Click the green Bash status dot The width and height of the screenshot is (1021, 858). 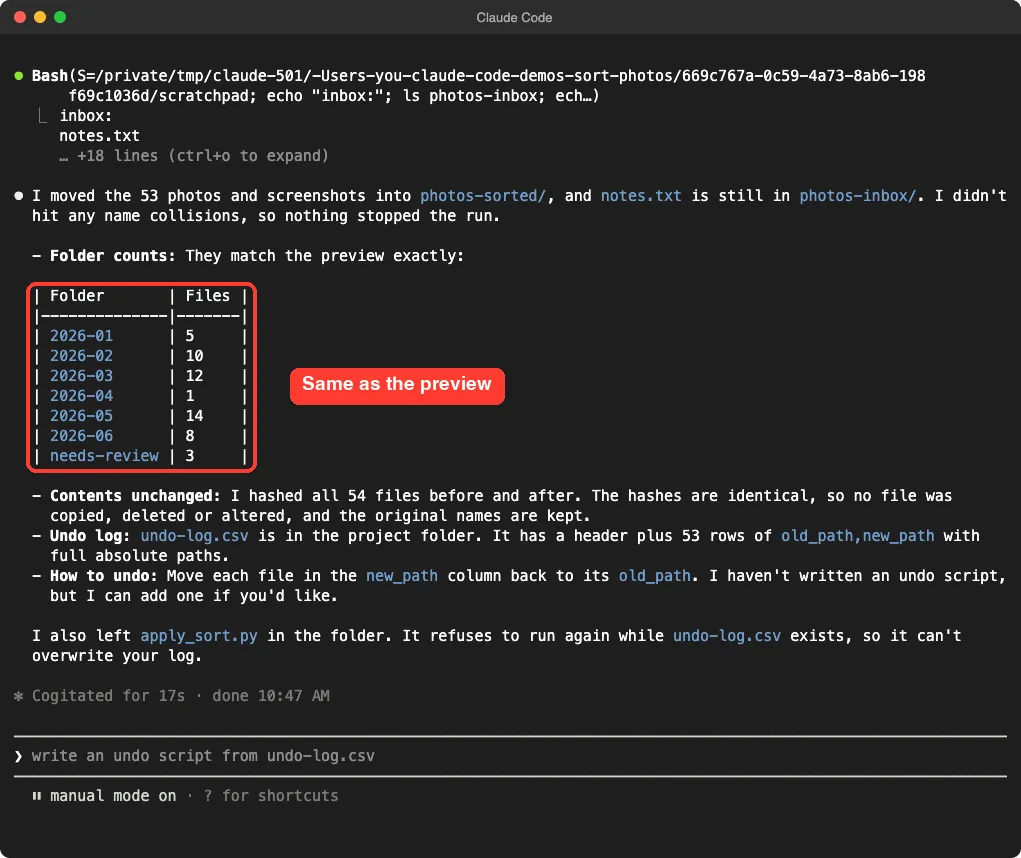point(19,76)
